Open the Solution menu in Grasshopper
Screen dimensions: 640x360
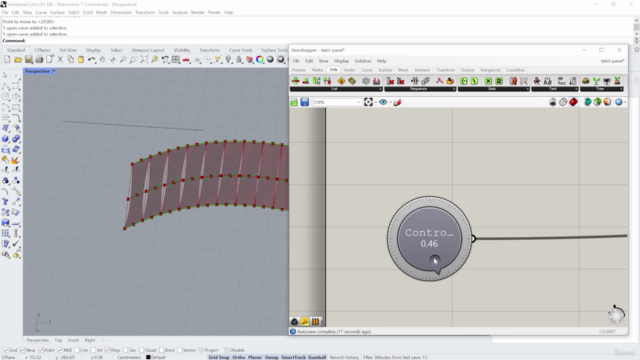(363, 61)
